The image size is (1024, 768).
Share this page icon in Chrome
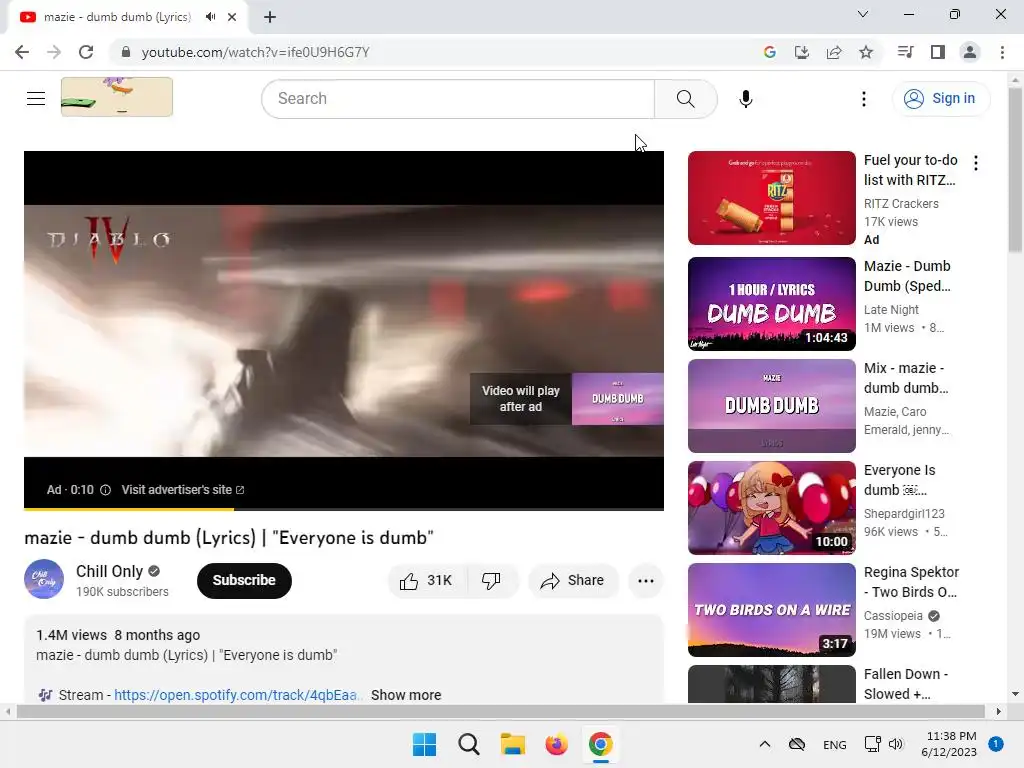[x=834, y=52]
